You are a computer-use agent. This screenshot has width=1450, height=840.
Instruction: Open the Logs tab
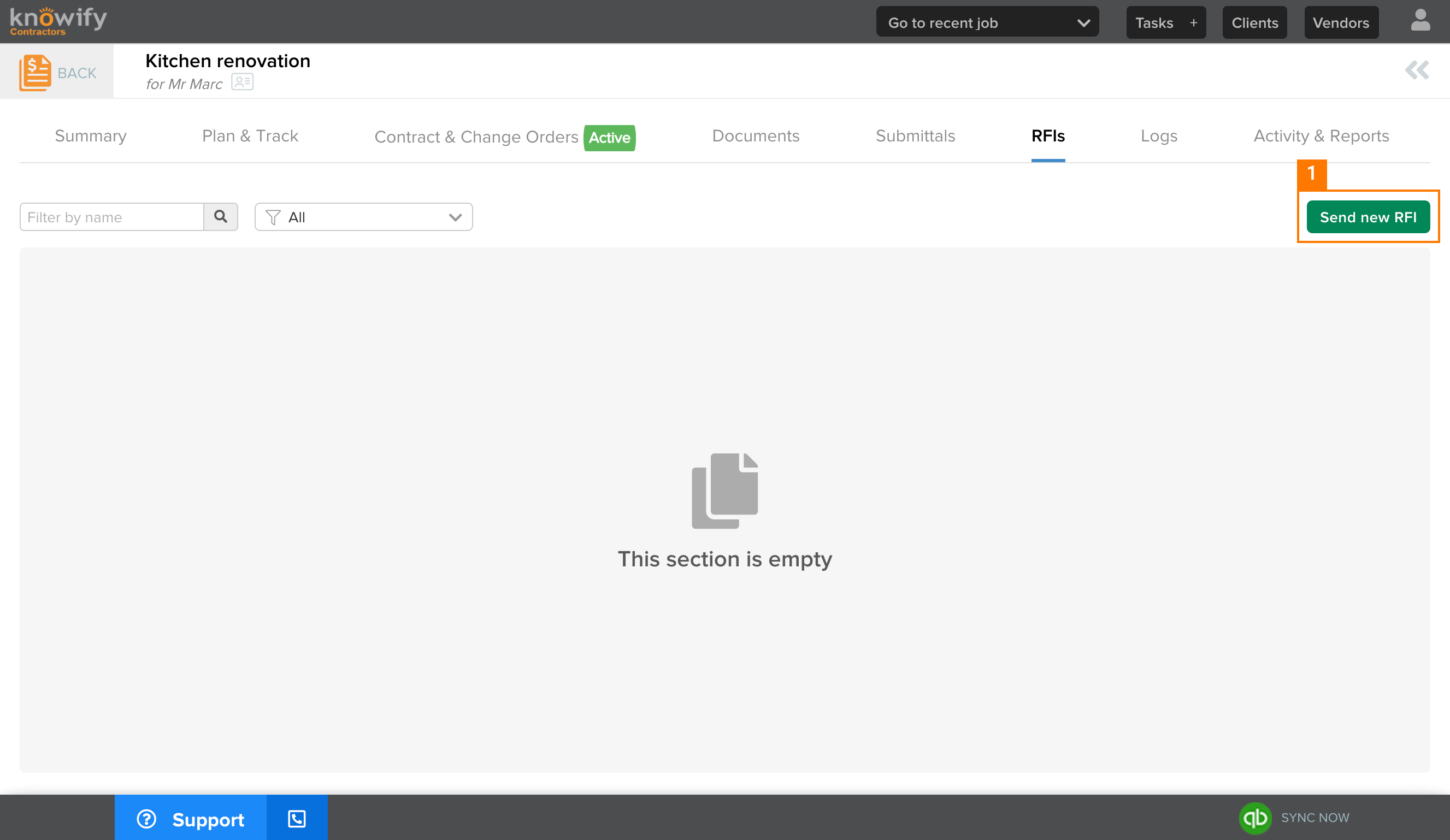point(1159,136)
